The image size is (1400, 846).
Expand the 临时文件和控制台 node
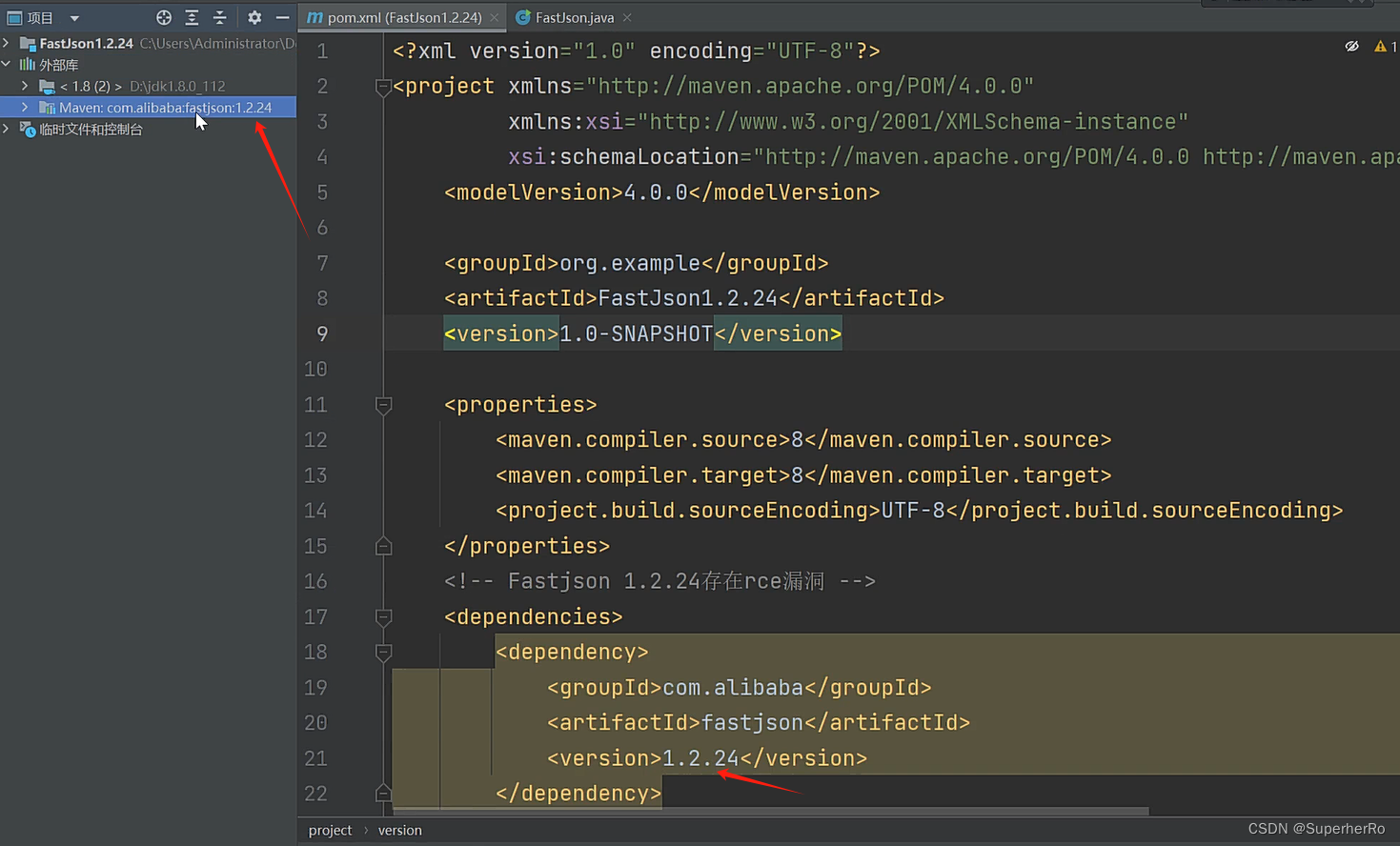click(7, 129)
